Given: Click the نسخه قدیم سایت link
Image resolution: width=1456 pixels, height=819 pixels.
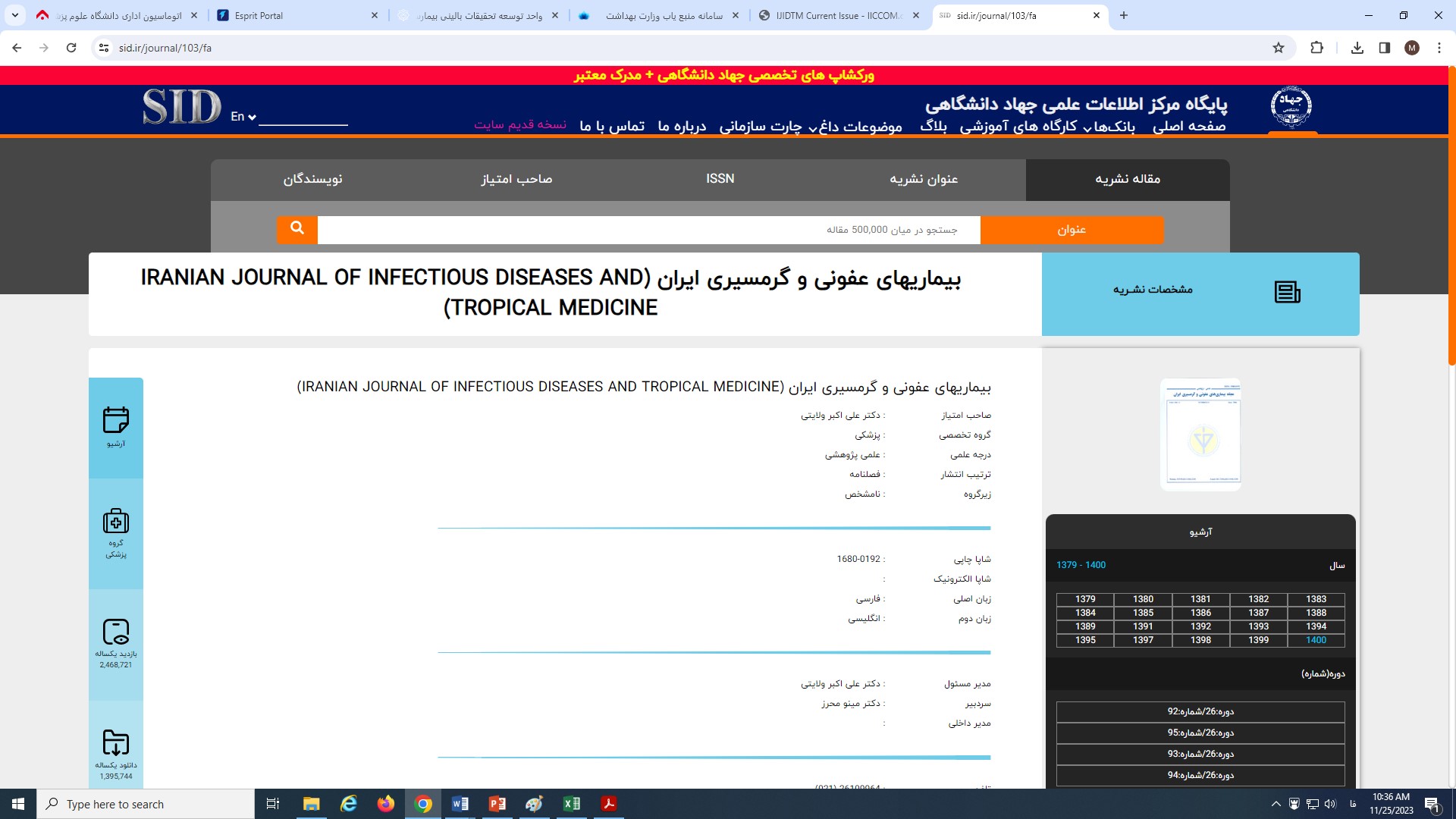Looking at the screenshot, I should click(520, 124).
